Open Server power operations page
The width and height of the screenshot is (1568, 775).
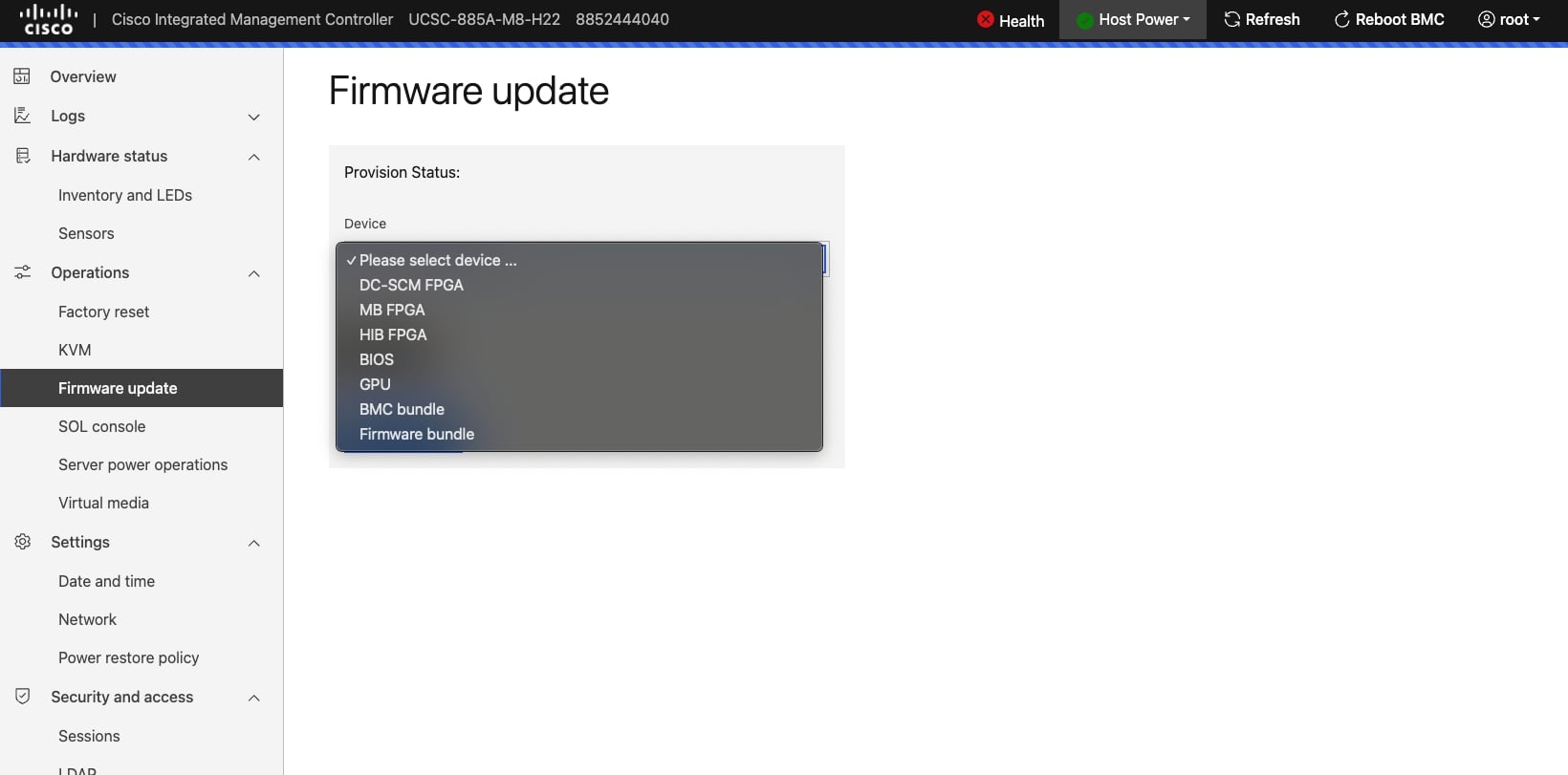[142, 464]
